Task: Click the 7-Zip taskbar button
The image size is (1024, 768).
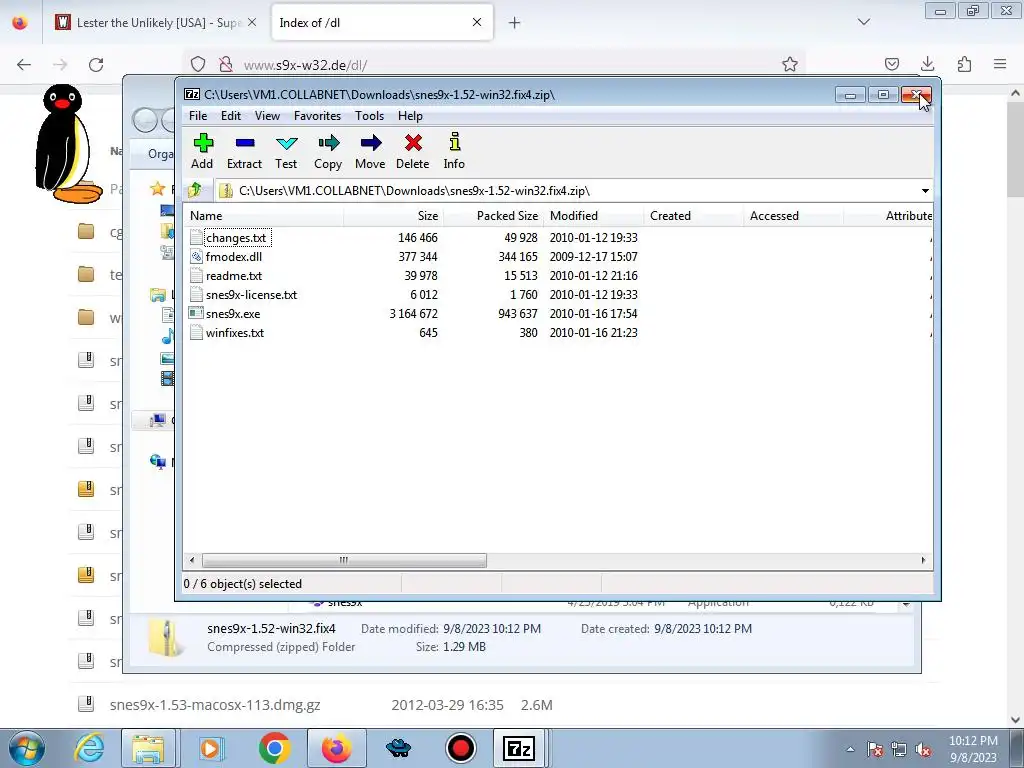Action: coord(519,748)
